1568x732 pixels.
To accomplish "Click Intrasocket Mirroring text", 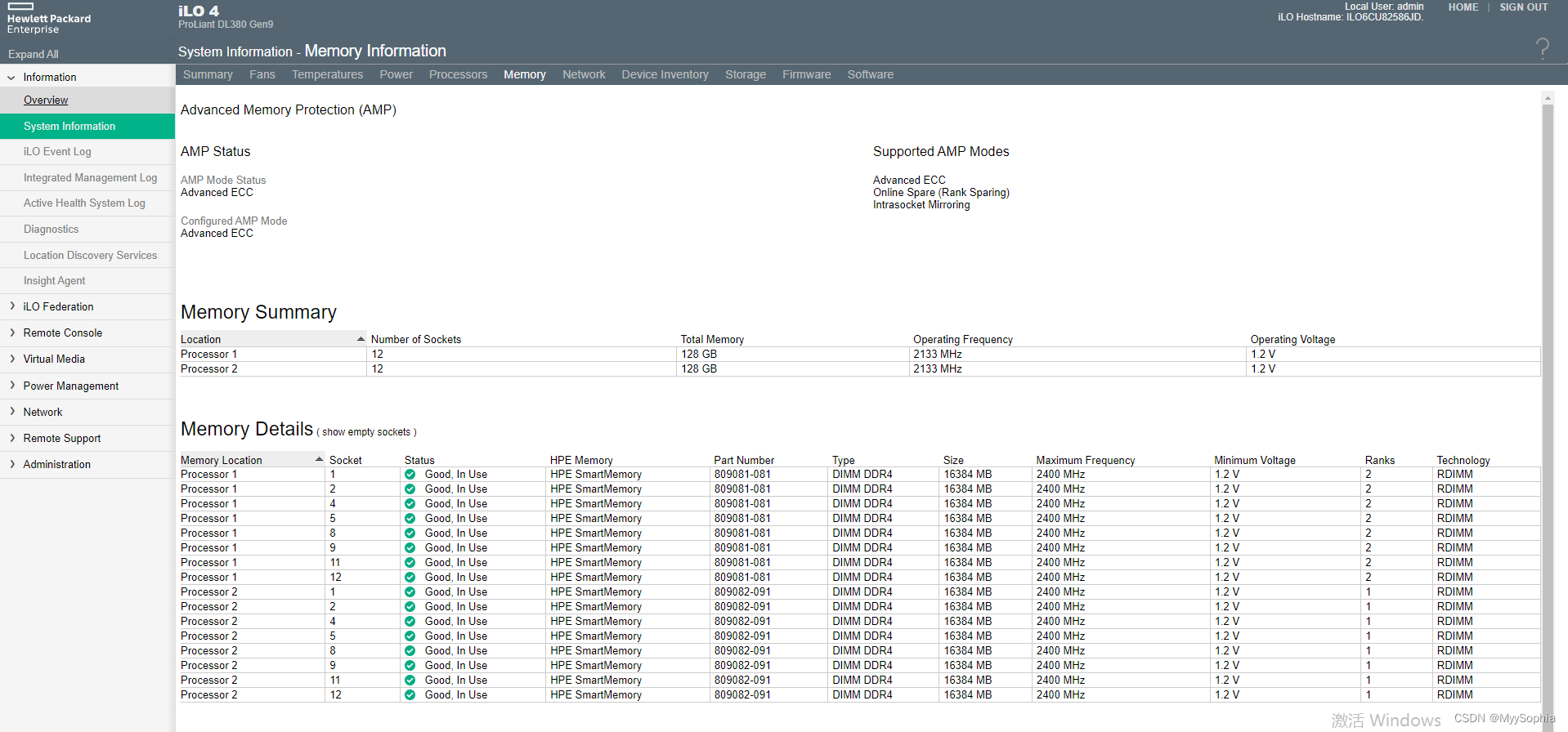I will pos(921,205).
